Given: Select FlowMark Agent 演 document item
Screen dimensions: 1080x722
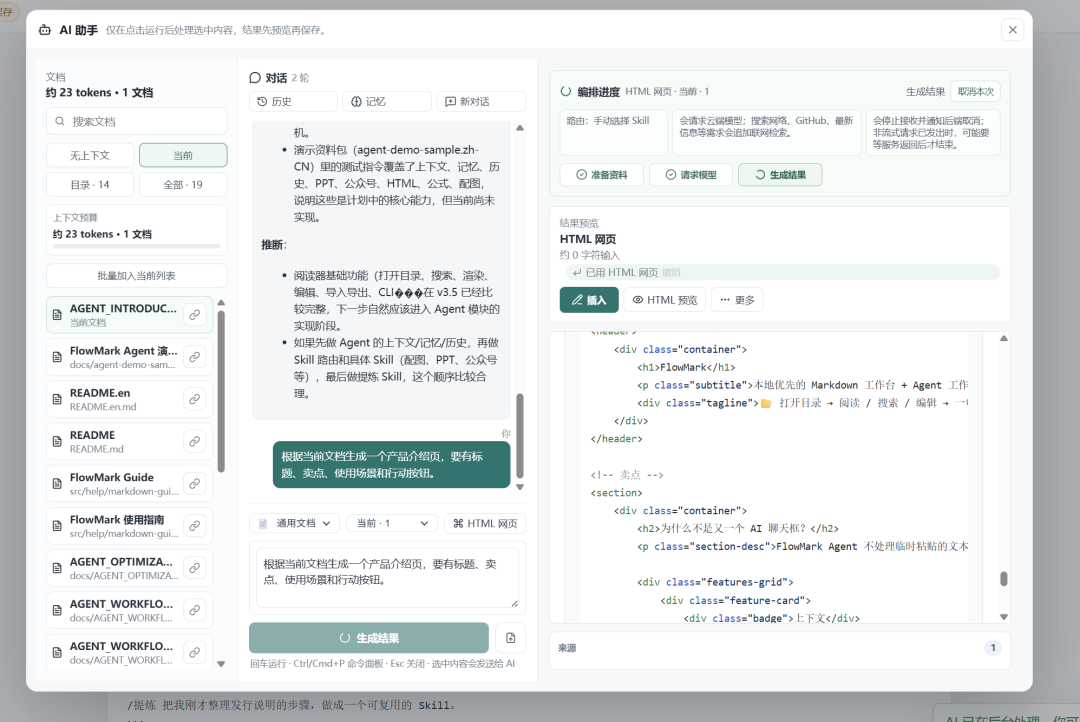Looking at the screenshot, I should pyautogui.click(x=129, y=357).
